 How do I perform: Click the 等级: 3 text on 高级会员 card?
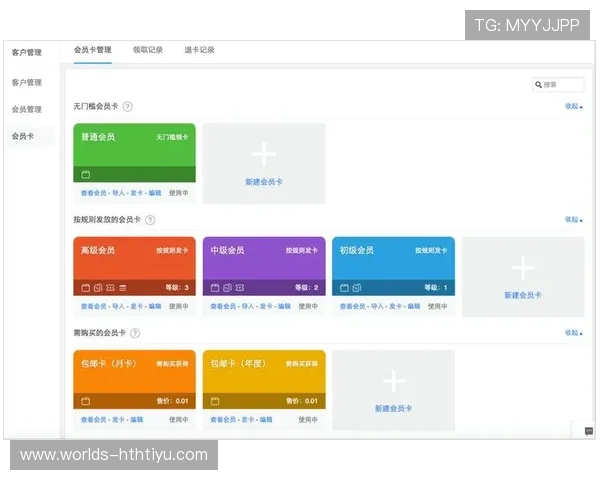point(177,287)
